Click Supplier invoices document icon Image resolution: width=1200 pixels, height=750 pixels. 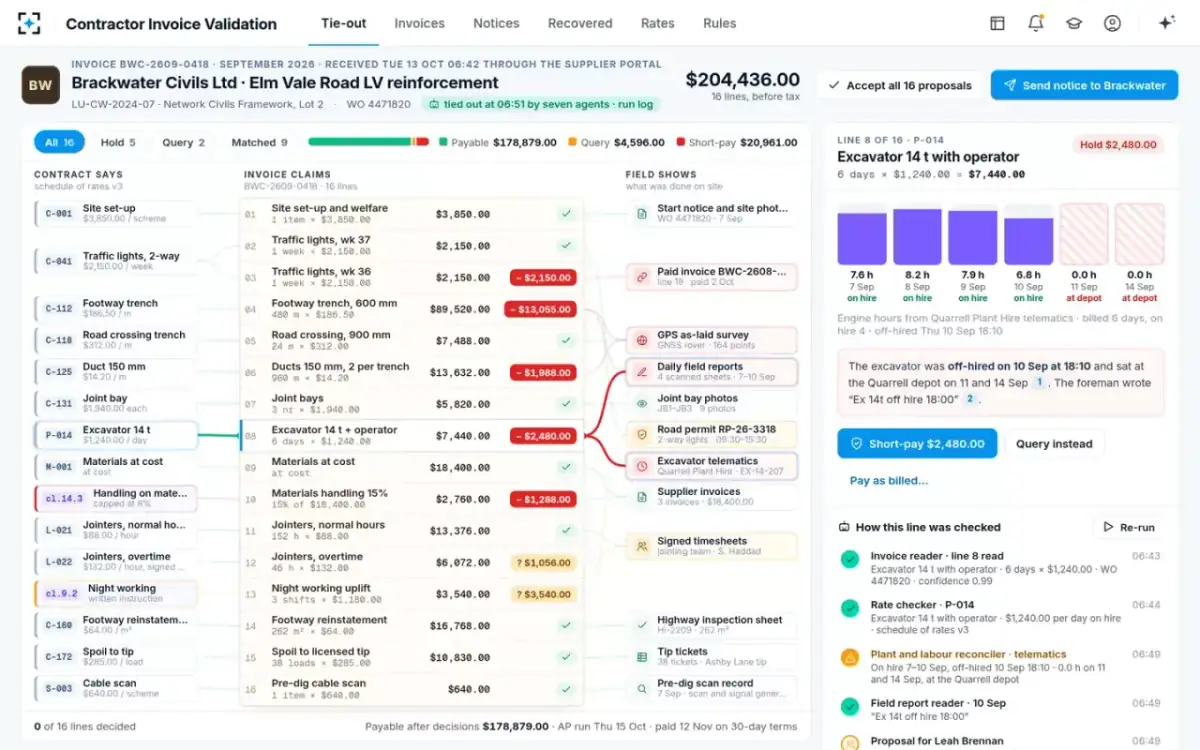pyautogui.click(x=642, y=497)
